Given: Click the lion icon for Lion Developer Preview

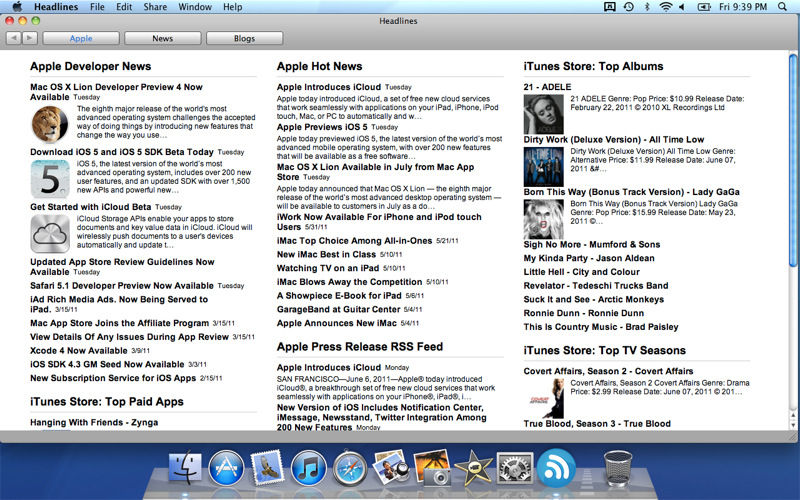Looking at the screenshot, I should (49, 124).
